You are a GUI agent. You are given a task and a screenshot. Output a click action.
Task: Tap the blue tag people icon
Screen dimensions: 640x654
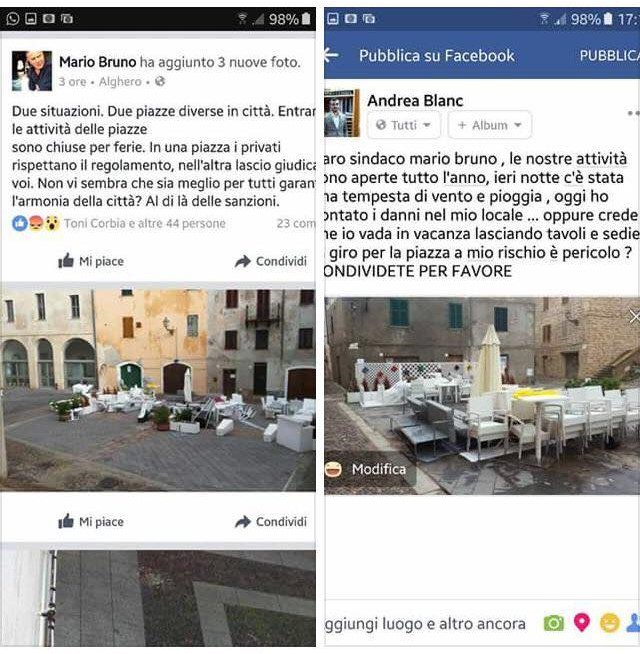pyautogui.click(x=634, y=623)
